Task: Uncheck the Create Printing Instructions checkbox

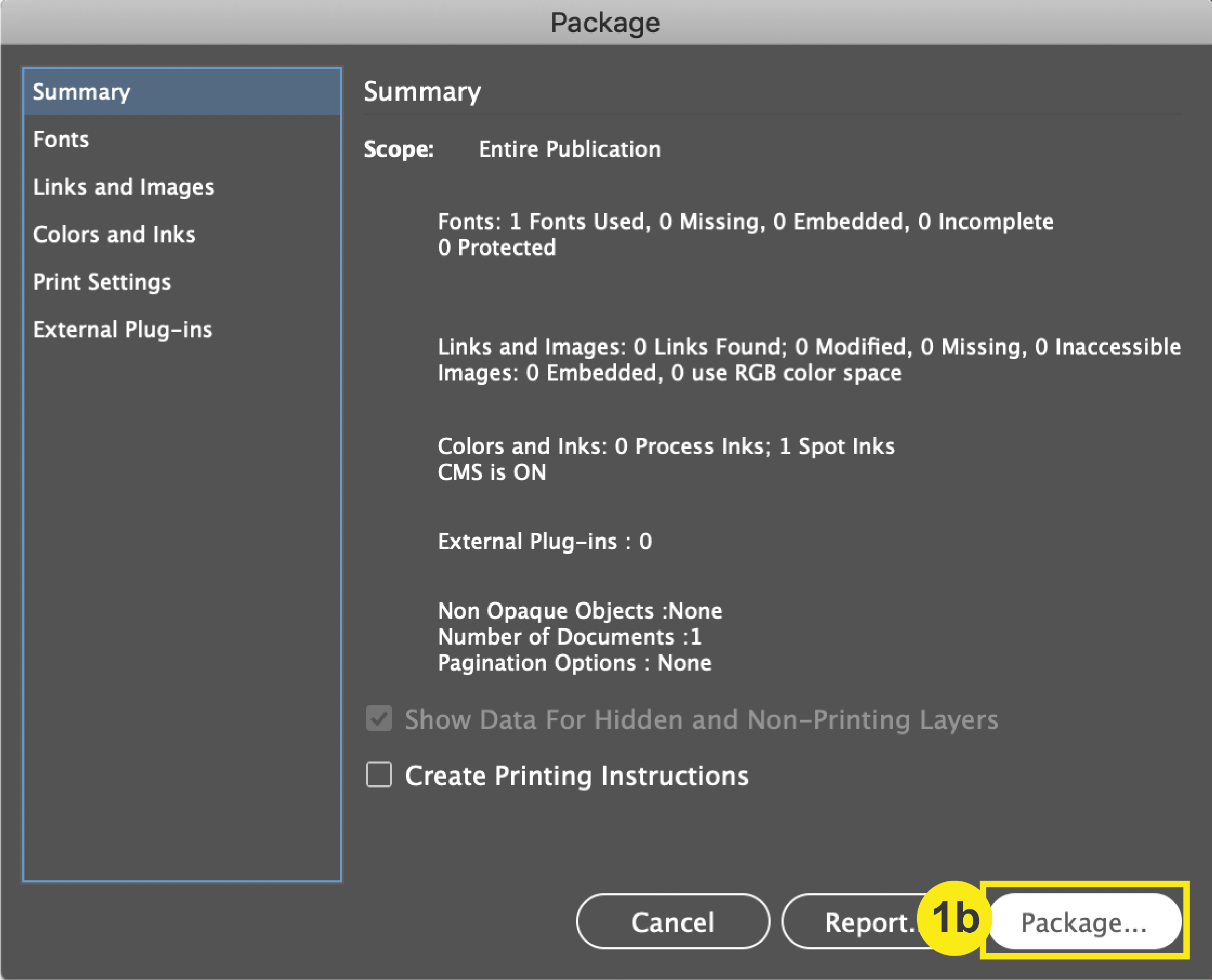Action: tap(379, 775)
